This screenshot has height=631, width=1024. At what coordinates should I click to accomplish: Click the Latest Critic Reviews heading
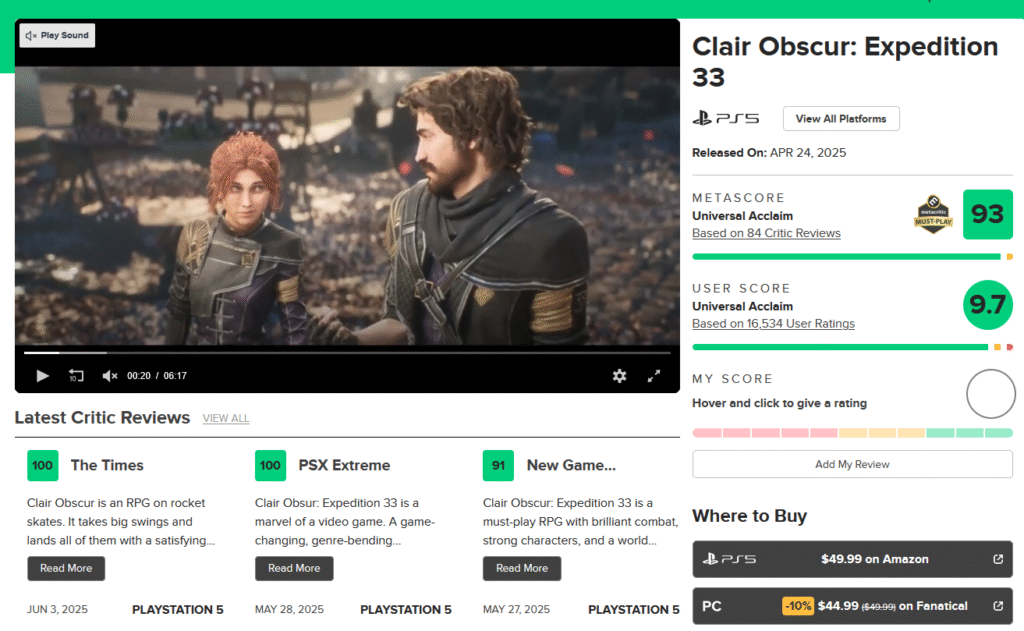click(x=103, y=417)
